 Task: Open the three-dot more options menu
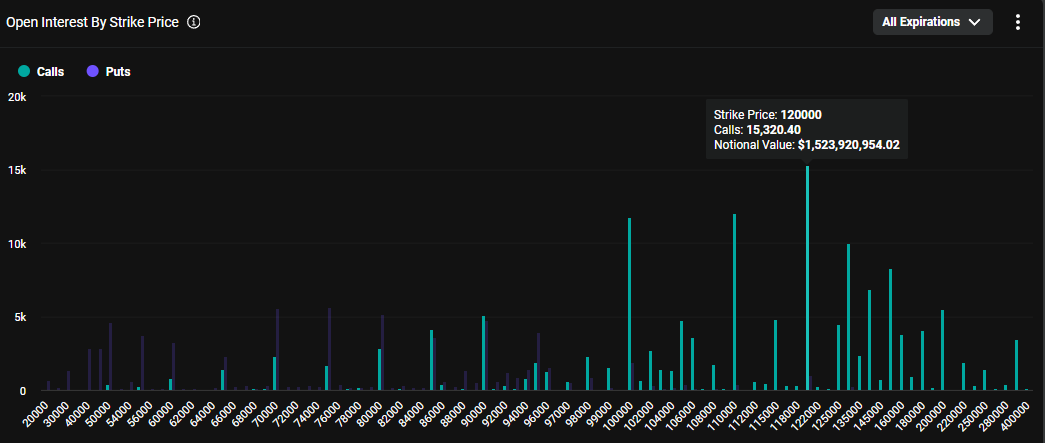point(1017,22)
